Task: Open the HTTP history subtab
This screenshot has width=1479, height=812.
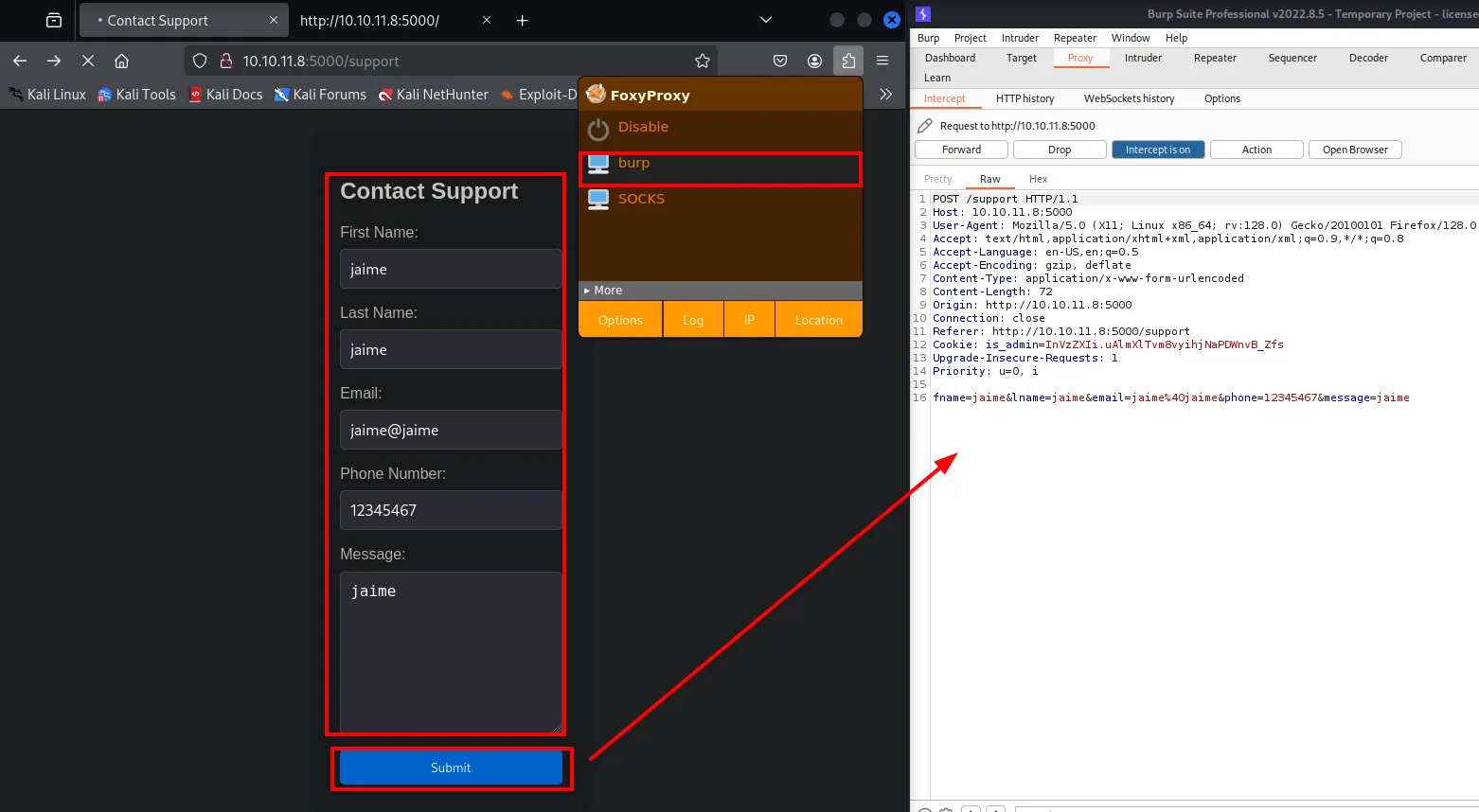Action: click(1025, 98)
